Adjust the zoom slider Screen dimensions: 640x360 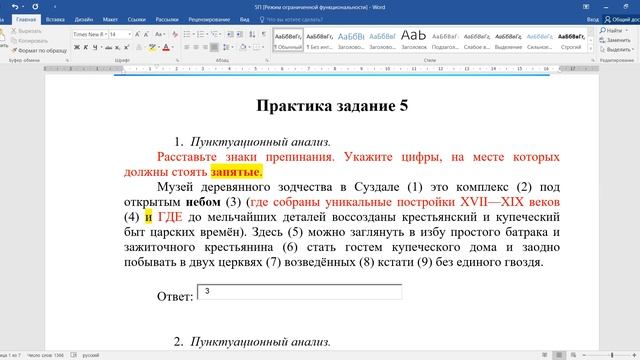(x=612, y=355)
